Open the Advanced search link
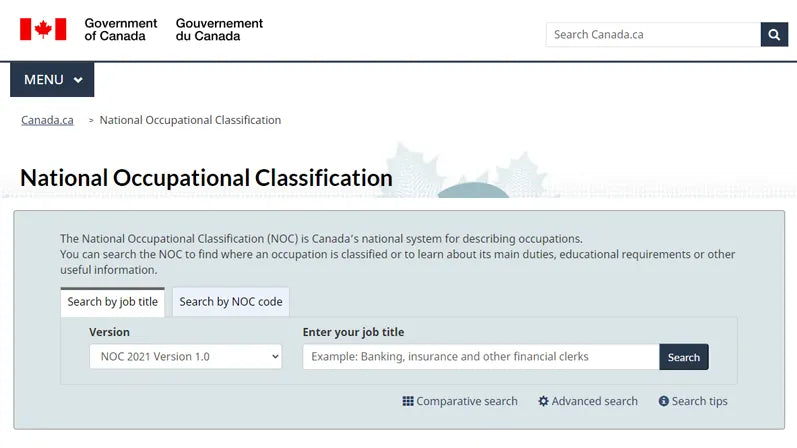This screenshot has width=797, height=448. 594,401
